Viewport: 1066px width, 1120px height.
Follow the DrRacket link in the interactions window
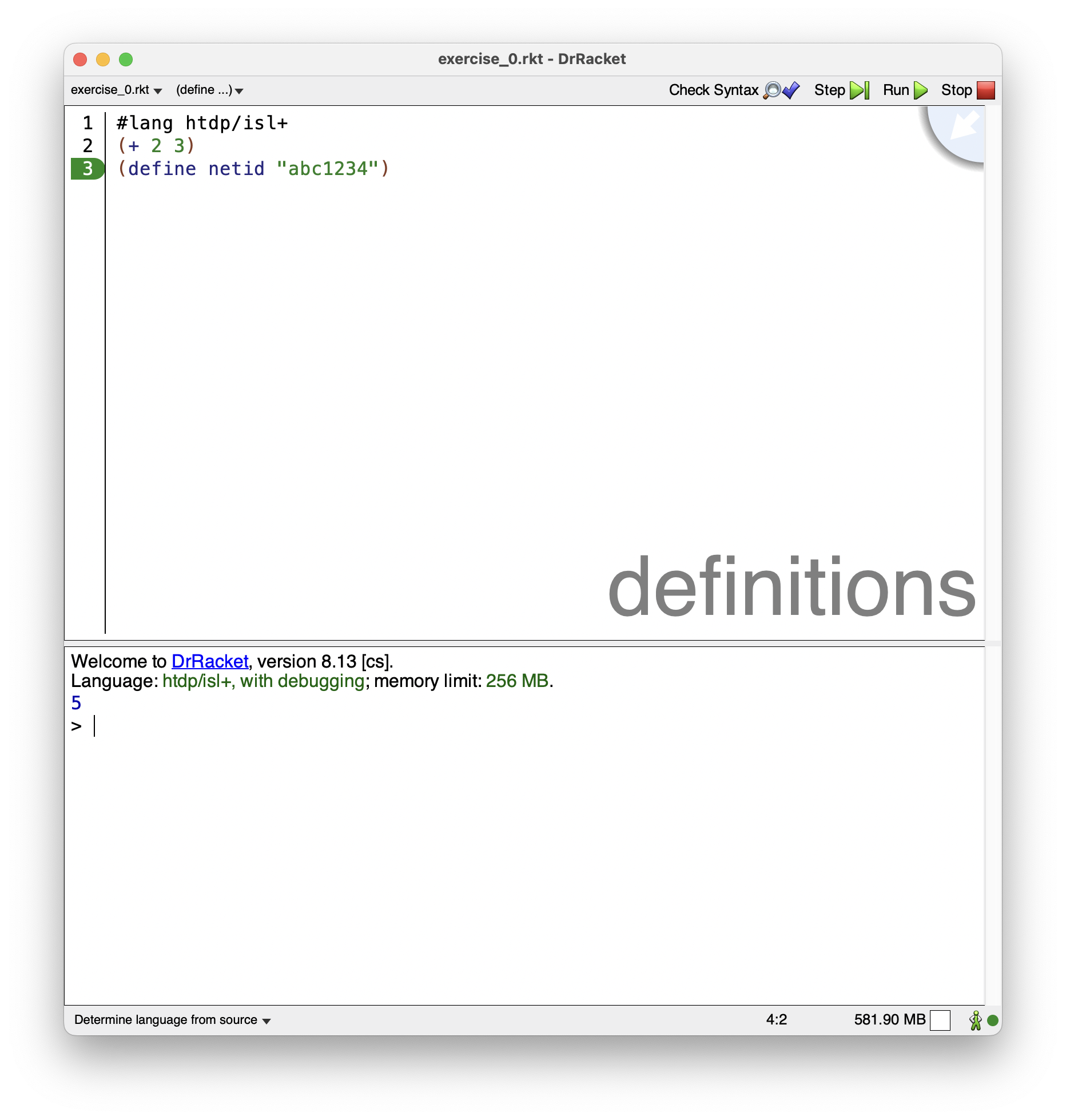point(210,661)
